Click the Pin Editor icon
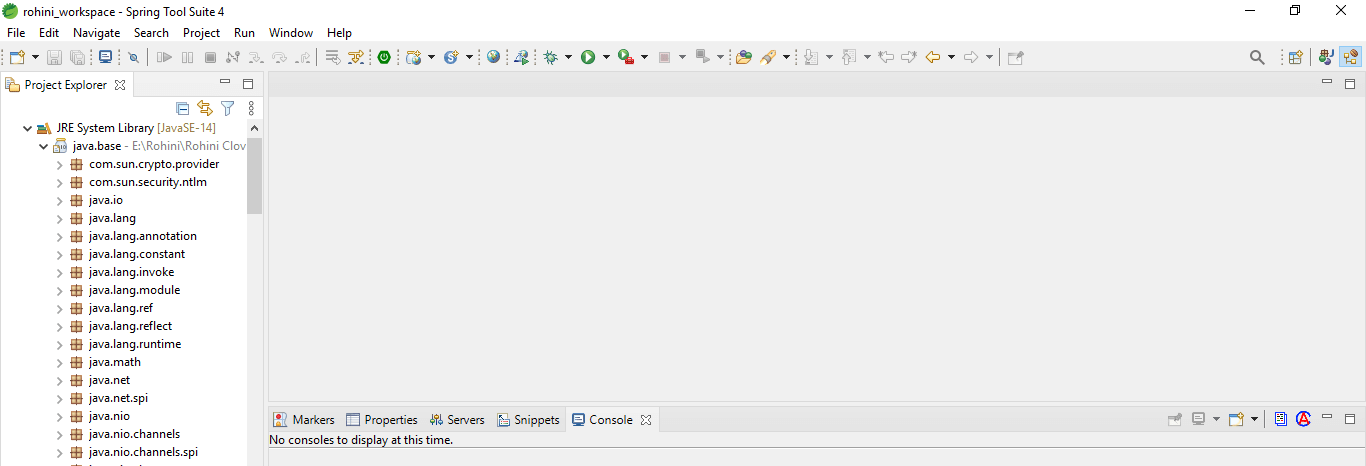The height and width of the screenshot is (466, 1366). coord(1015,57)
